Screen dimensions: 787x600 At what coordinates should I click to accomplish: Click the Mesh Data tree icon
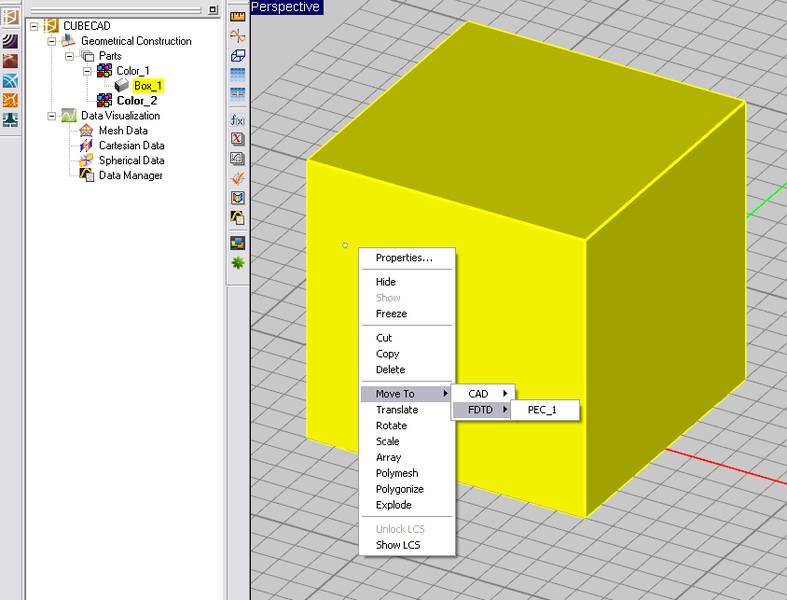[87, 131]
